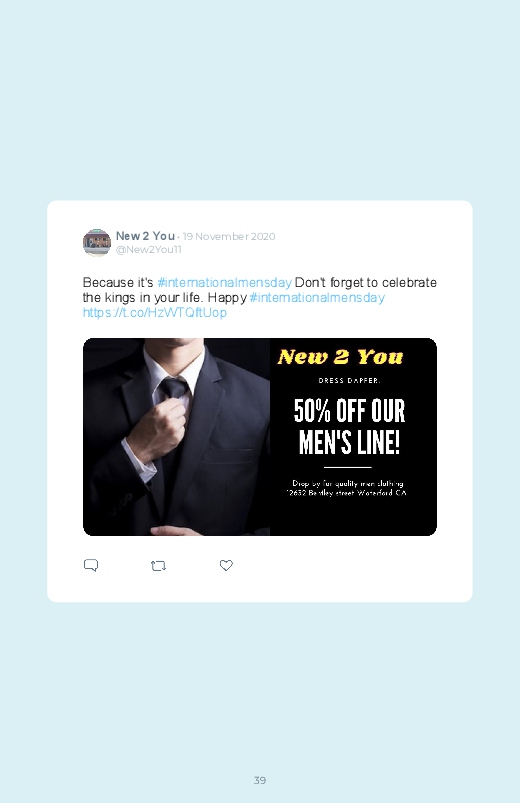Viewport: 520px width, 803px height.
Task: Open the #internationalmensday hashtag after Happy
Action: pyautogui.click(x=317, y=298)
